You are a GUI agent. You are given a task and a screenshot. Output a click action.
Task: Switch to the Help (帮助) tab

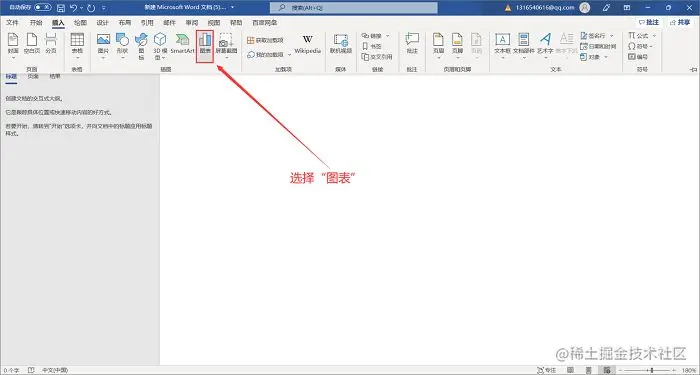[236, 22]
